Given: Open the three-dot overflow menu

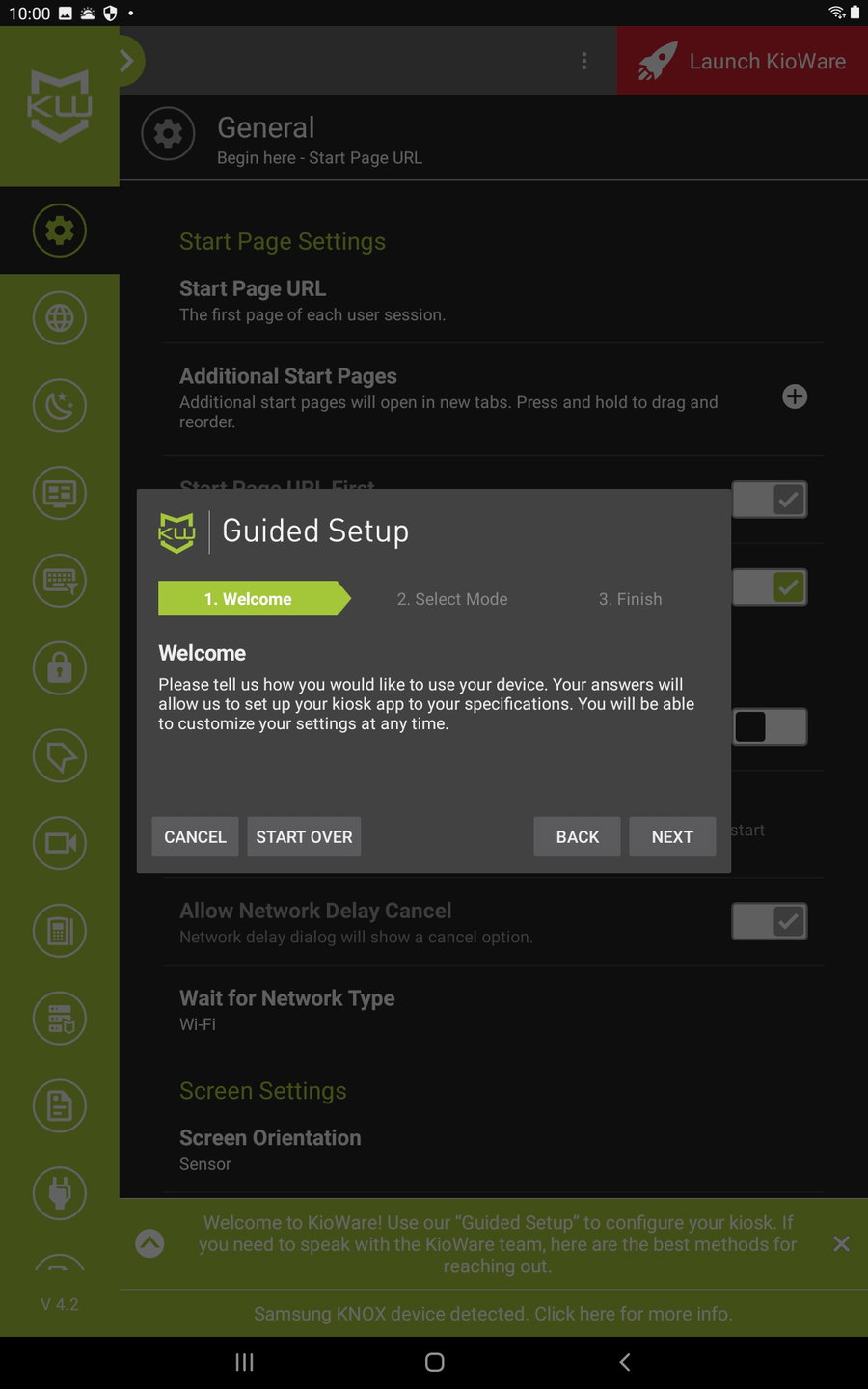Looking at the screenshot, I should coord(584,61).
